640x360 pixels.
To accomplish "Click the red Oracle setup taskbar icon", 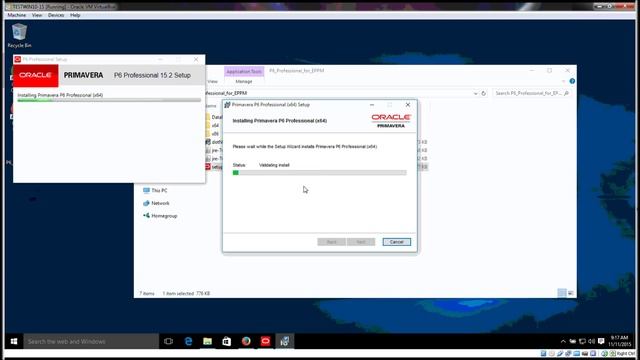I will 265,341.
